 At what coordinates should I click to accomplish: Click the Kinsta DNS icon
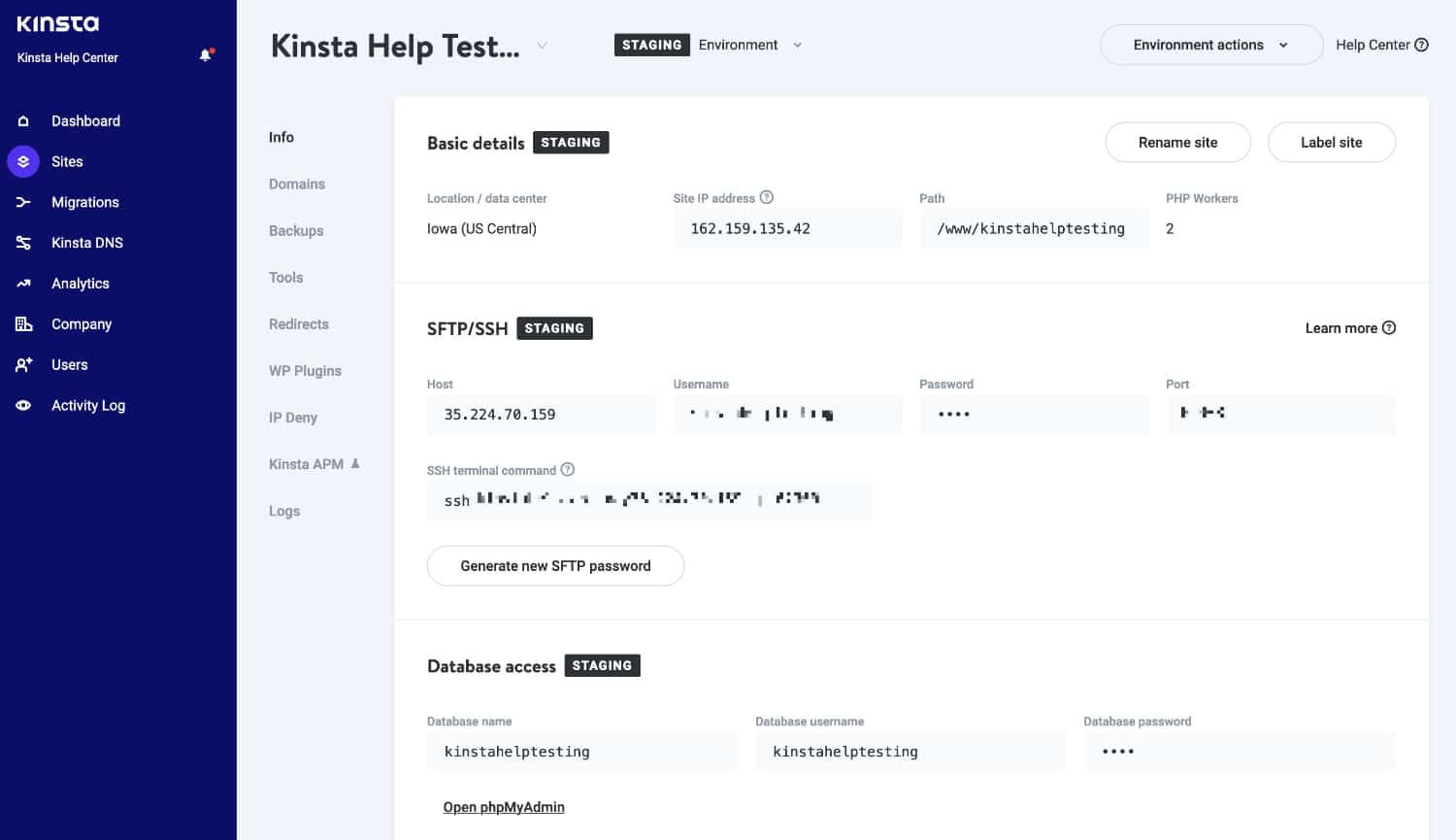coord(23,243)
